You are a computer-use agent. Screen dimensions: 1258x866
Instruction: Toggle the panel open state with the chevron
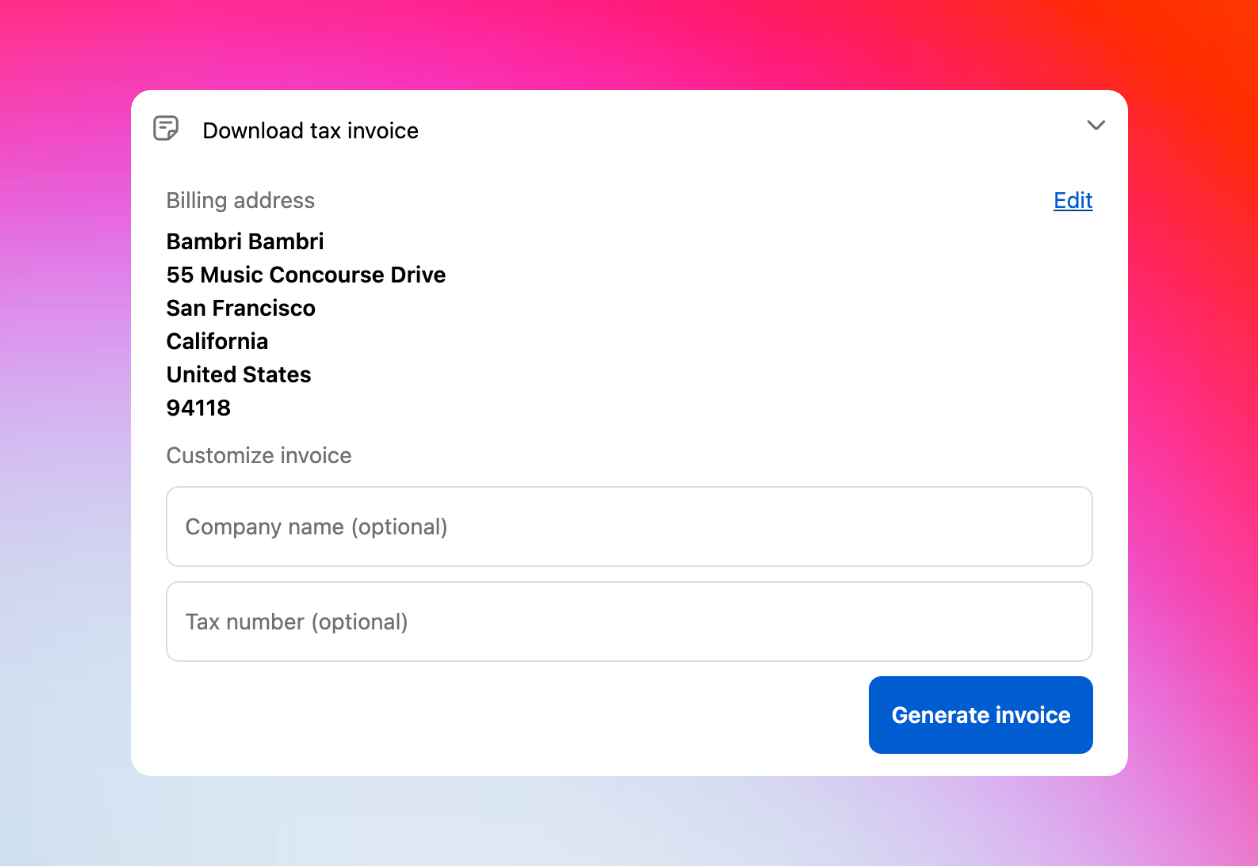(x=1096, y=126)
